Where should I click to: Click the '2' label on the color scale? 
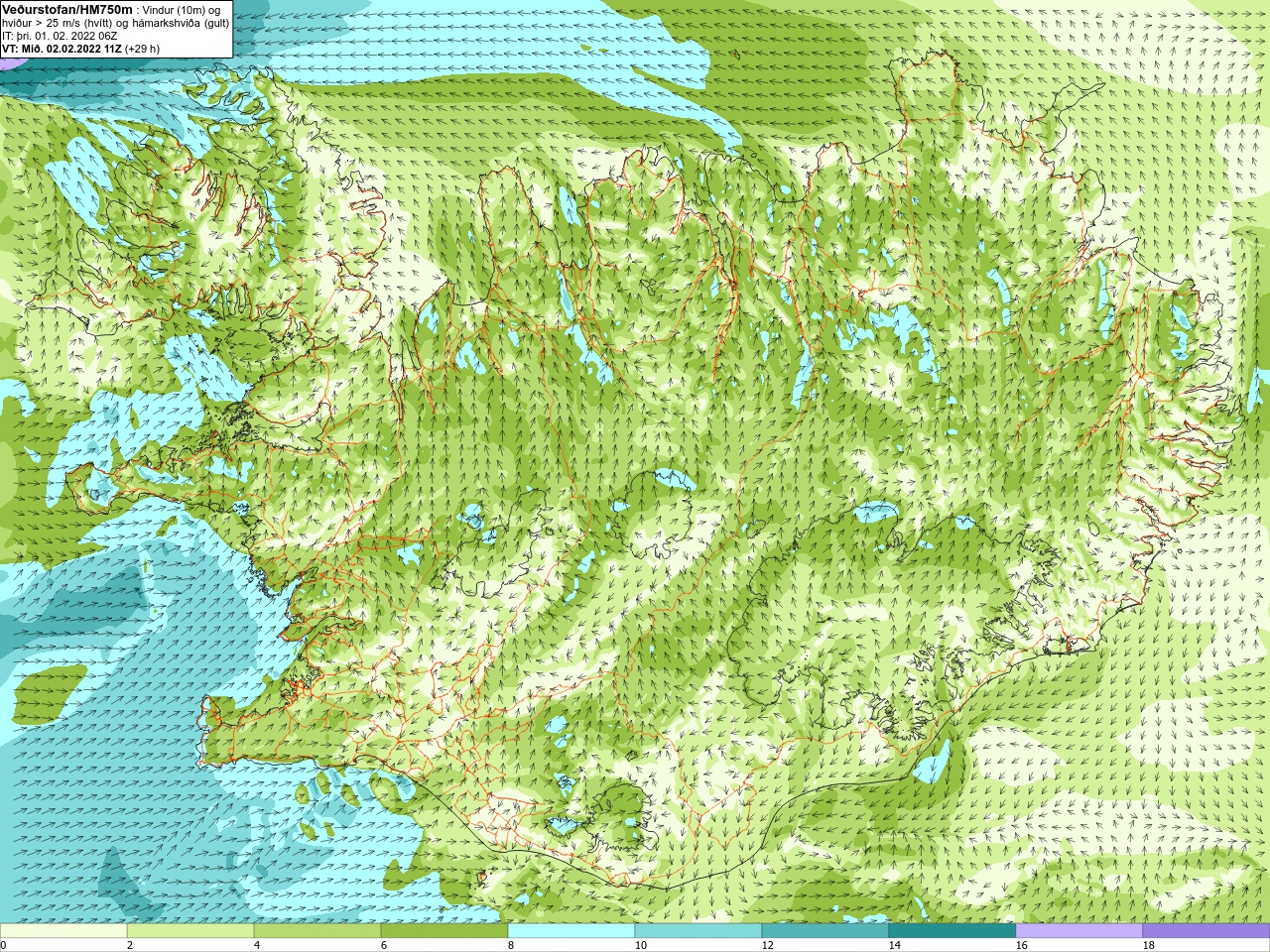click(x=130, y=945)
